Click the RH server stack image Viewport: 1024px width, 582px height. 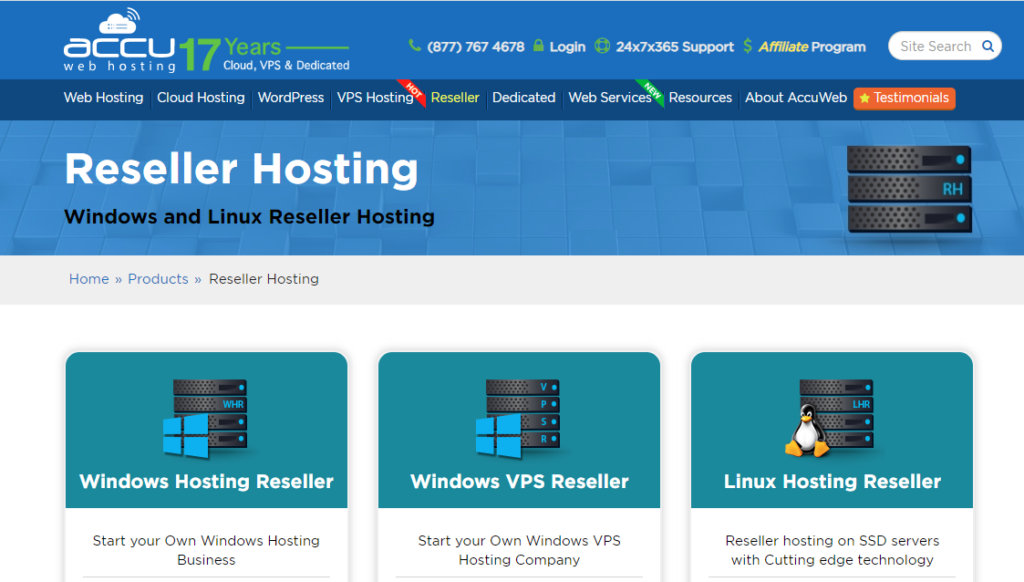(909, 189)
